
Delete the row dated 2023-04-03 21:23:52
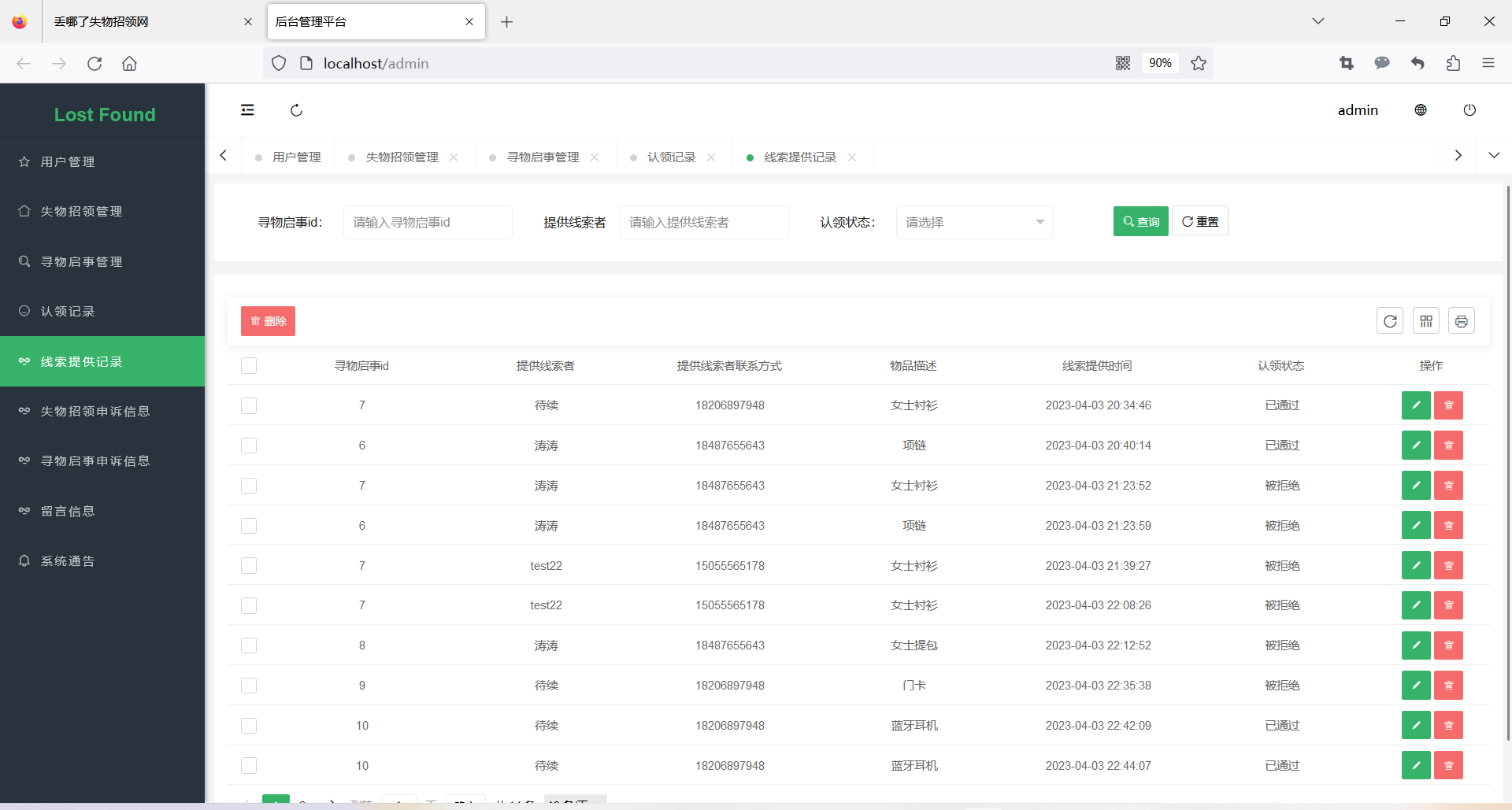1449,486
